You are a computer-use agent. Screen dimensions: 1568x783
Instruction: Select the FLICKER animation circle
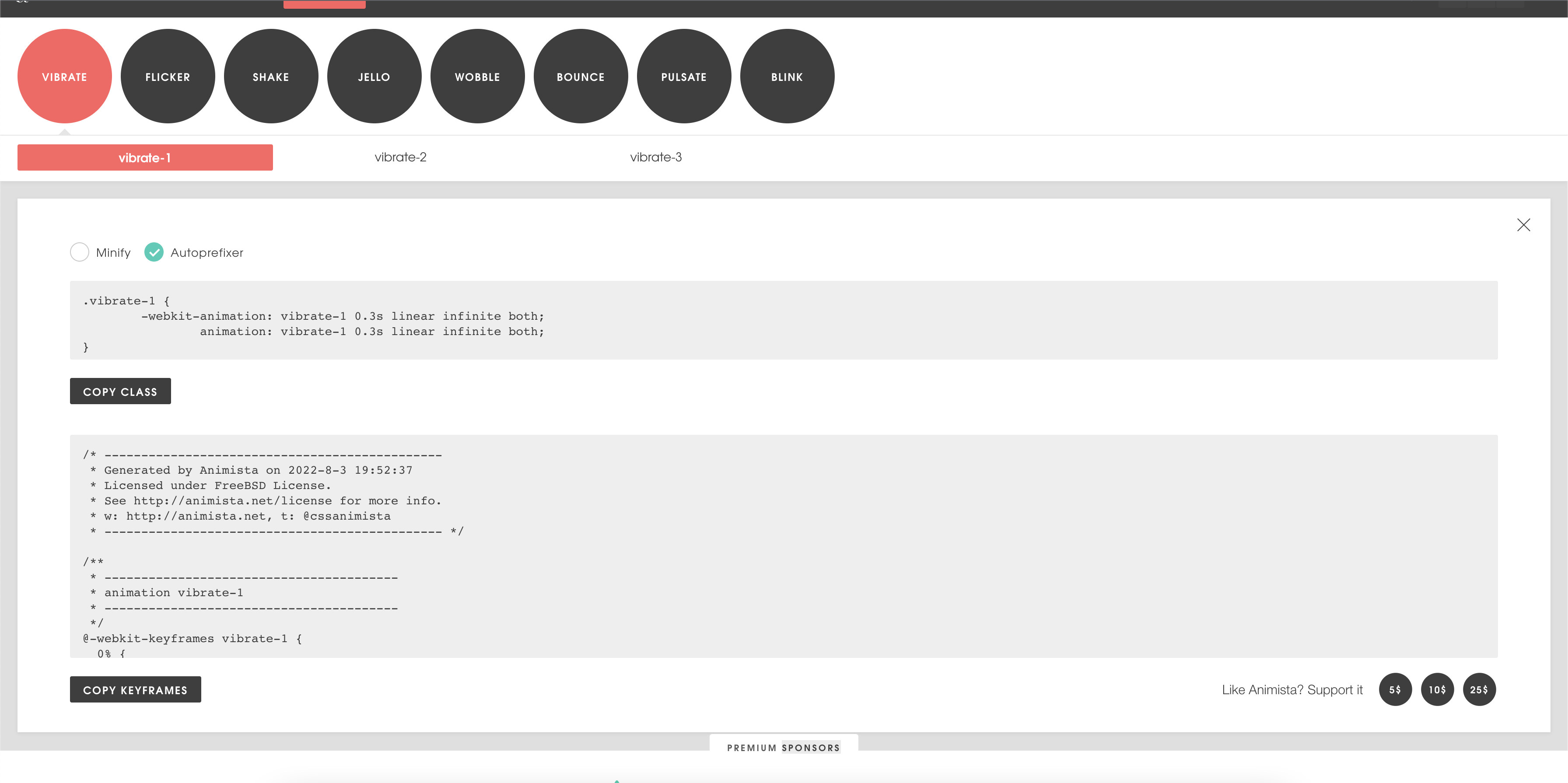click(168, 77)
